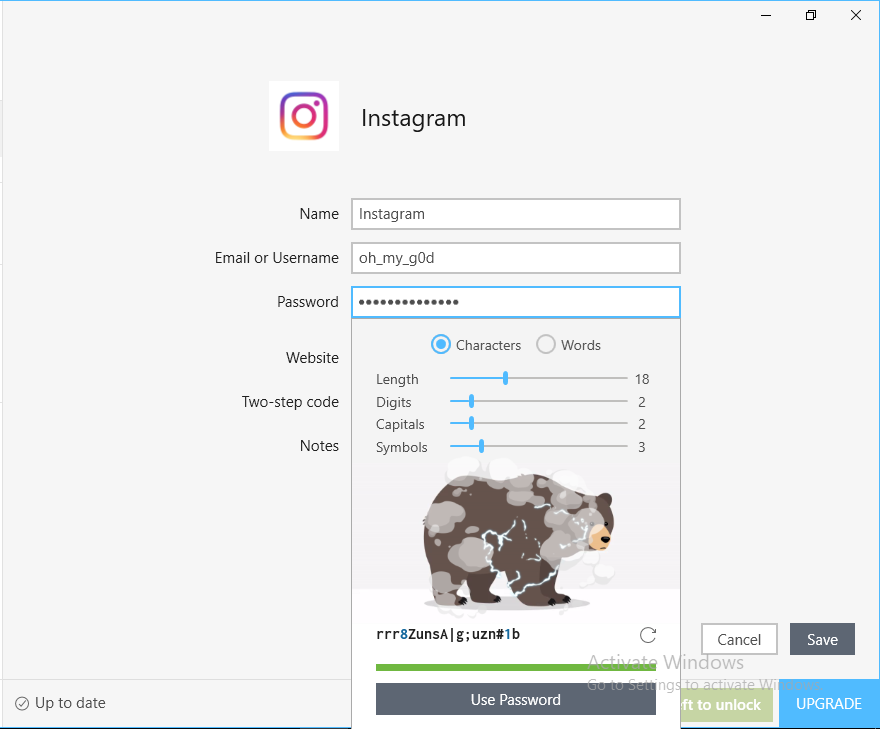Click the Instagram title heading
Viewport: 880px width, 729px height.
[x=414, y=118]
